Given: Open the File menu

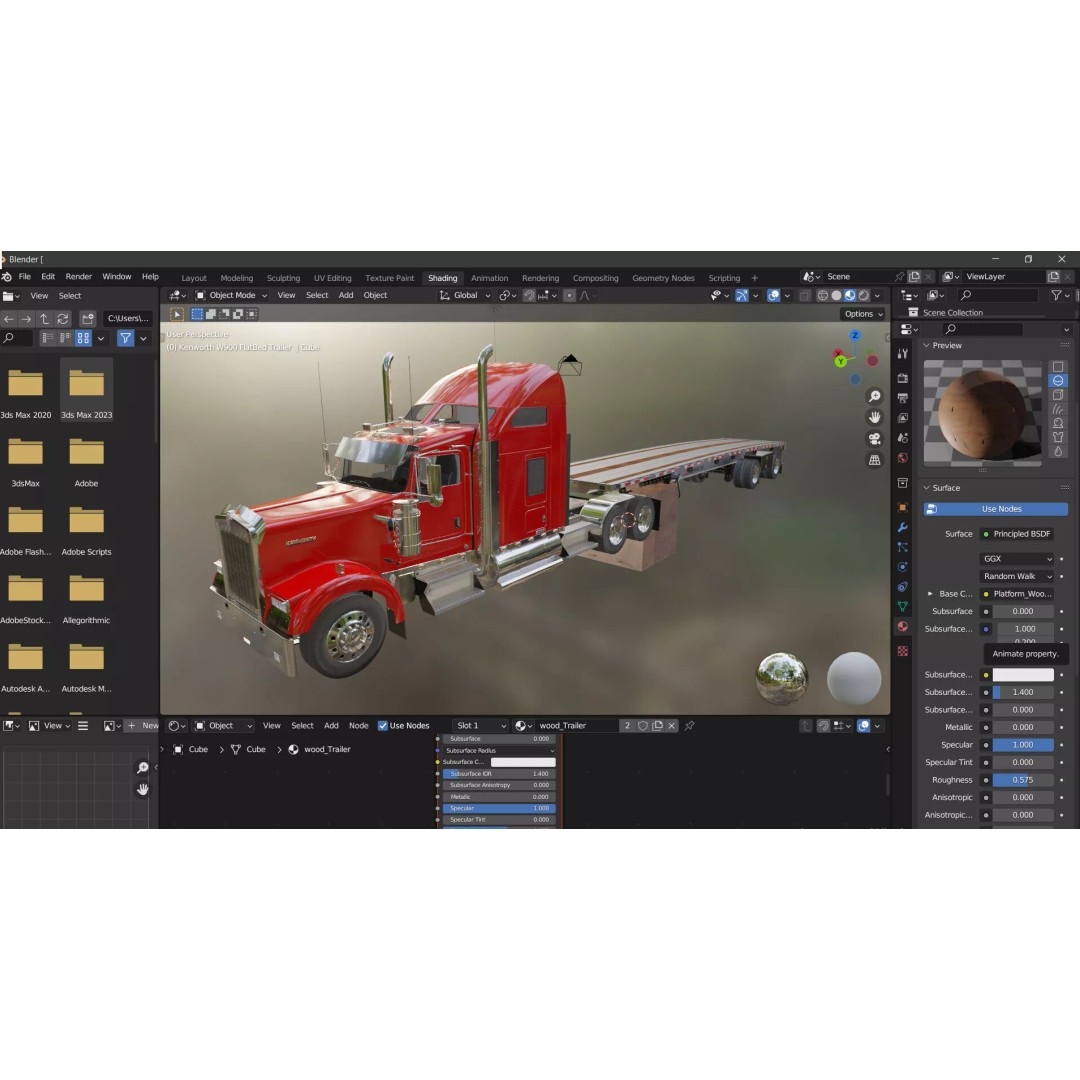Looking at the screenshot, I should [x=25, y=277].
